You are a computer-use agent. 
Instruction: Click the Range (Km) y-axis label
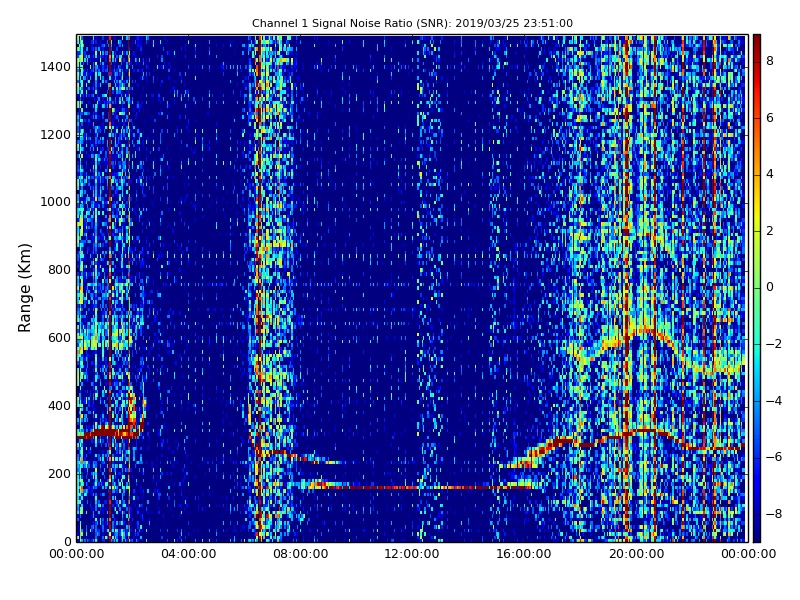click(24, 288)
